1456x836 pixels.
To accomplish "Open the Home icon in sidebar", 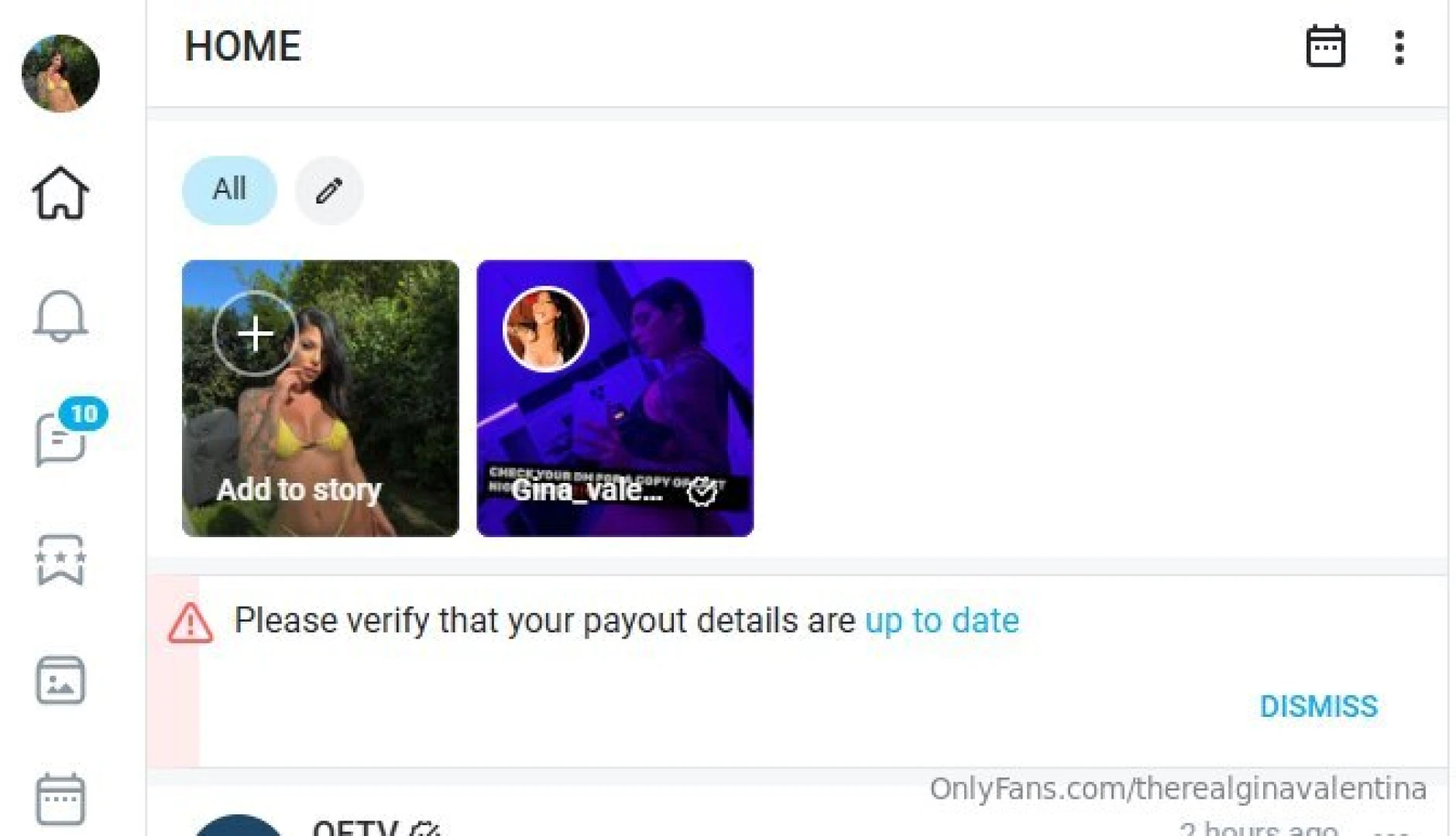I will coord(60,193).
